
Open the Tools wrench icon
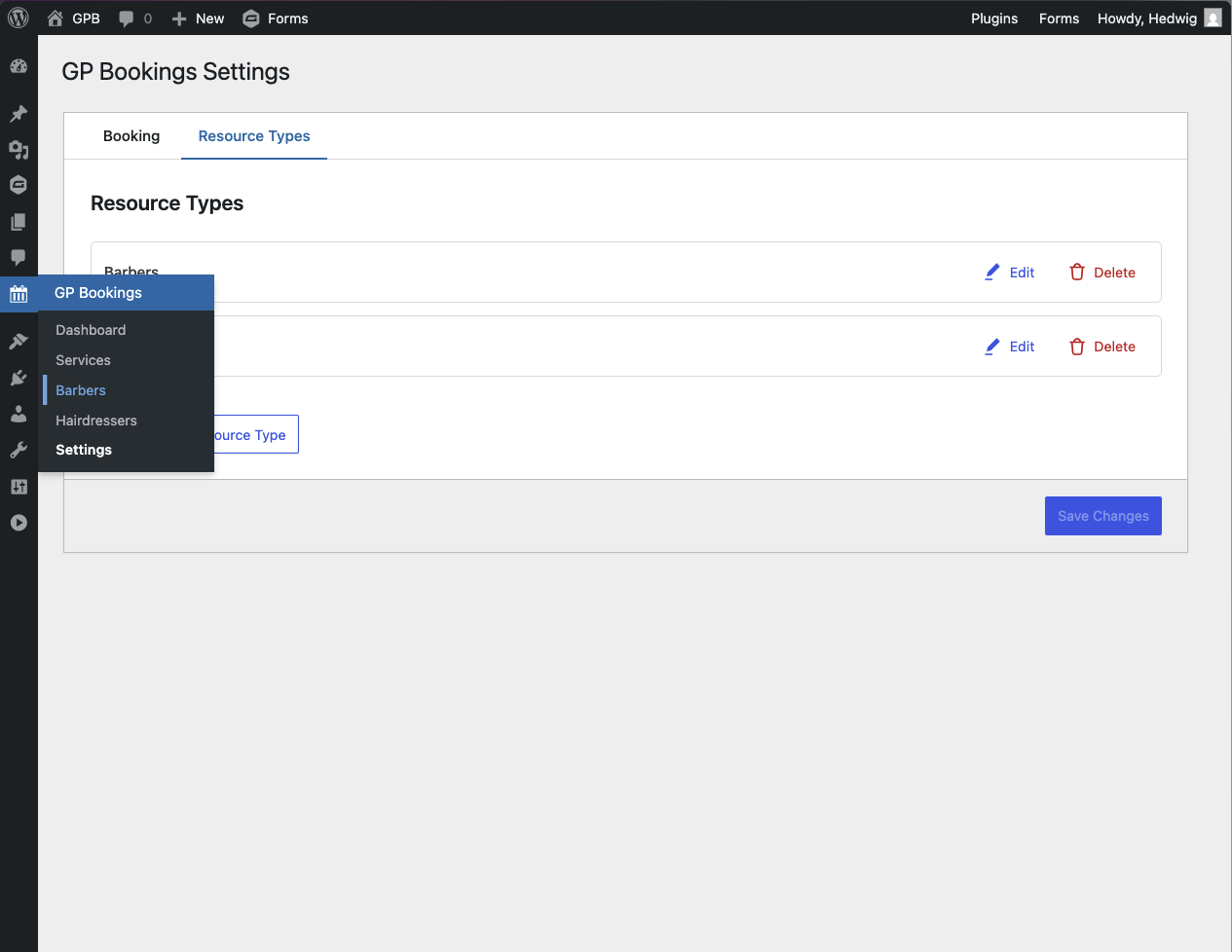click(19, 450)
